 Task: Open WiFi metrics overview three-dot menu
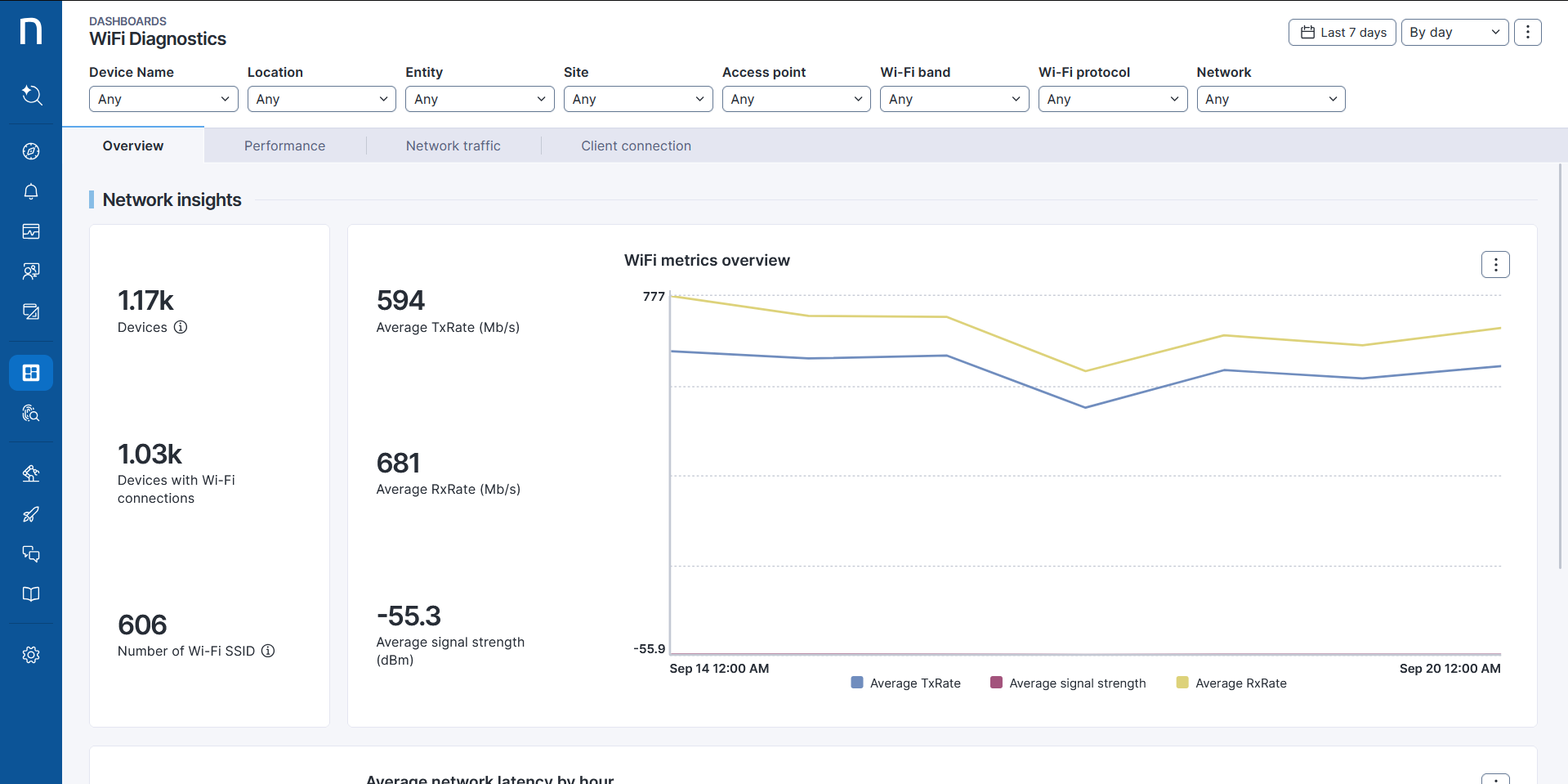[1494, 265]
